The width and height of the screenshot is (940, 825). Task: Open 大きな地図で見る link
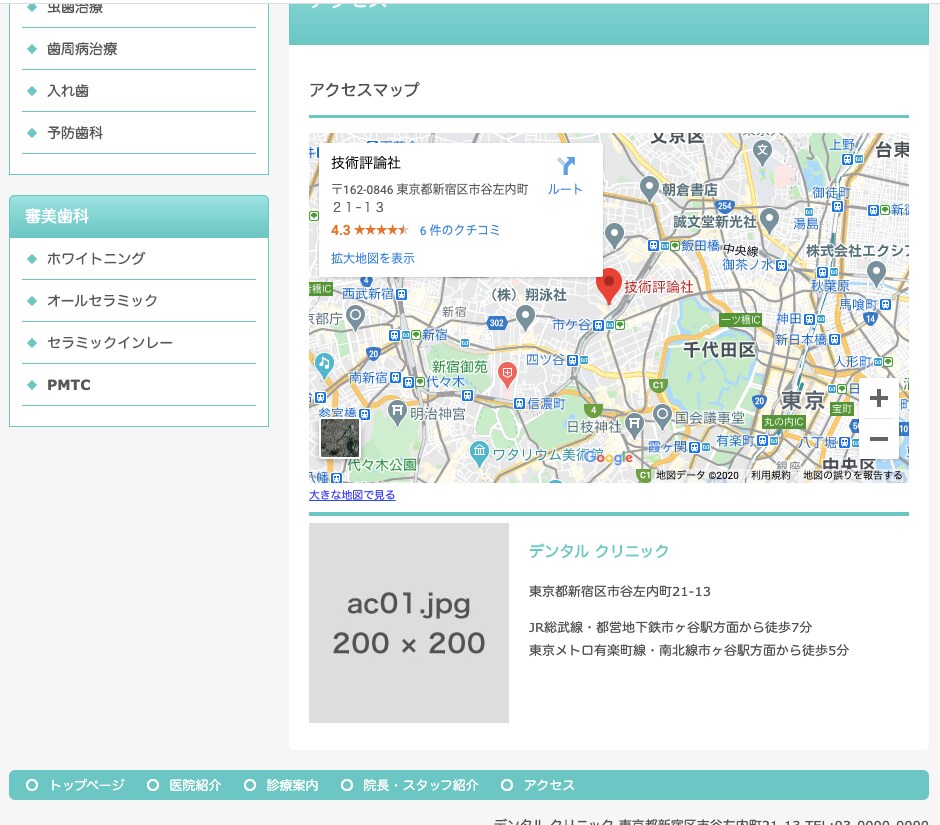coord(352,495)
